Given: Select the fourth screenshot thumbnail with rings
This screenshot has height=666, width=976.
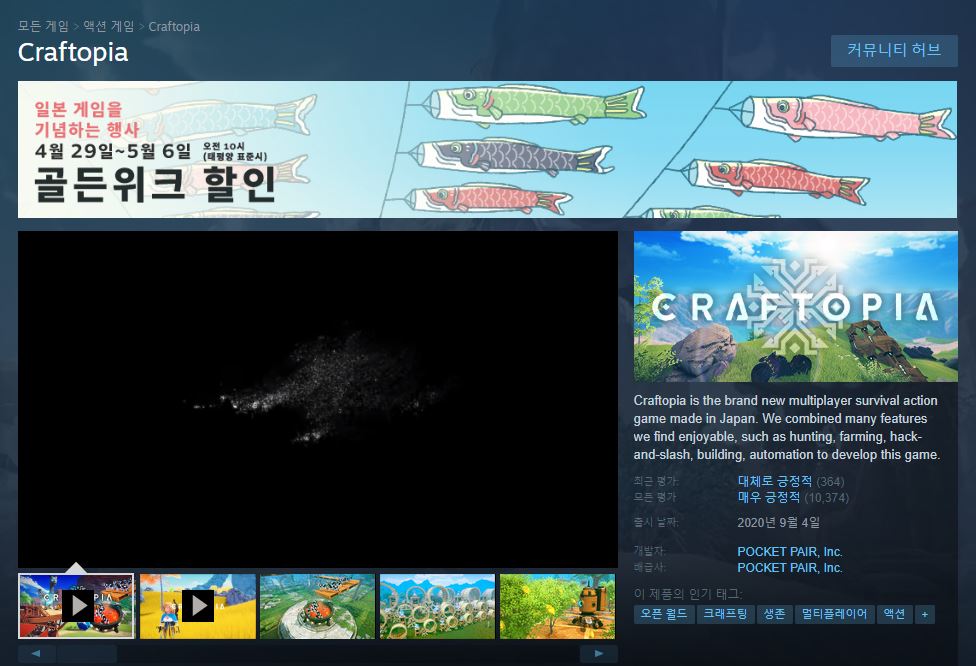Looking at the screenshot, I should 437,606.
